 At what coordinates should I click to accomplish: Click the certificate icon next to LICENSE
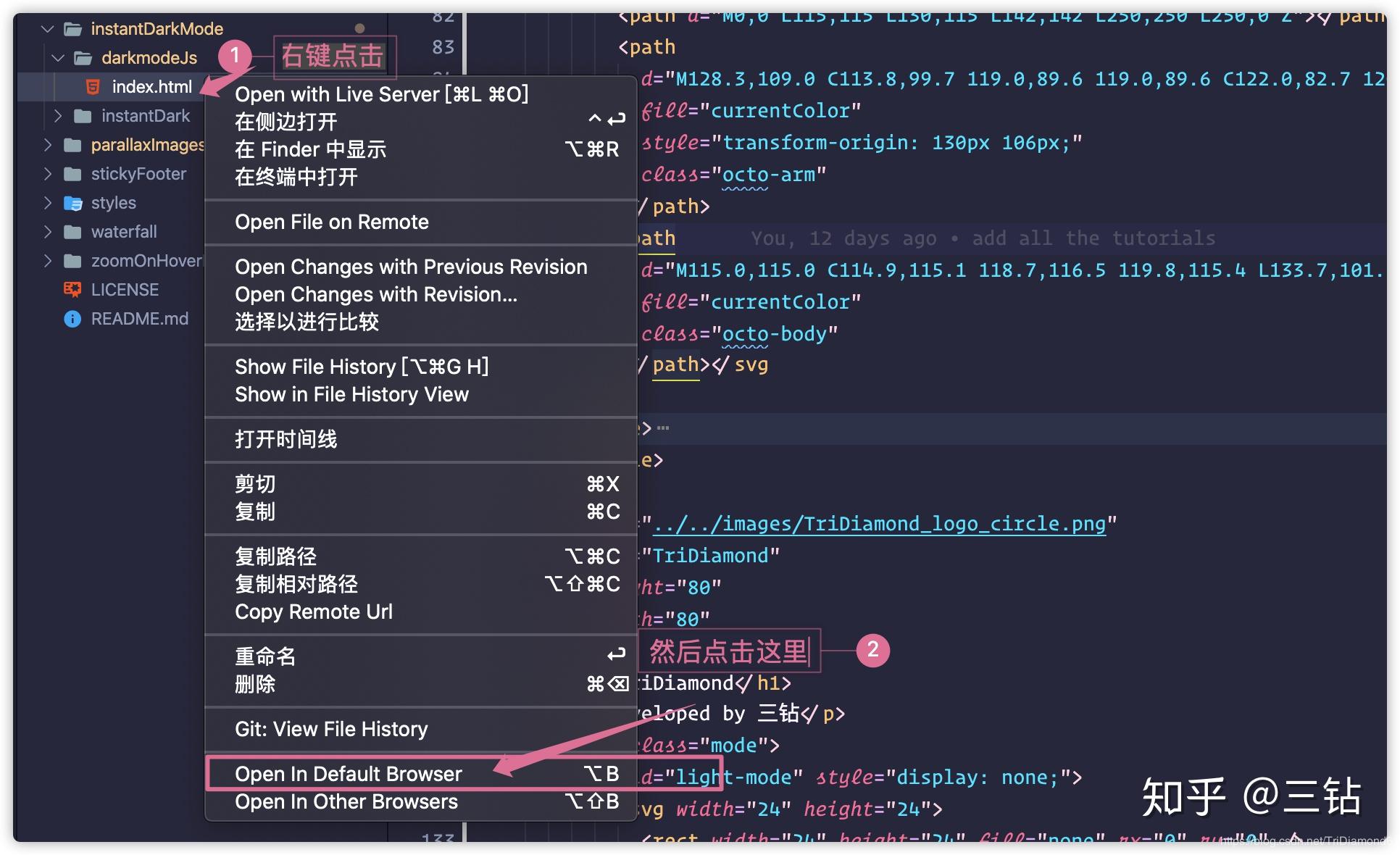pos(72,289)
